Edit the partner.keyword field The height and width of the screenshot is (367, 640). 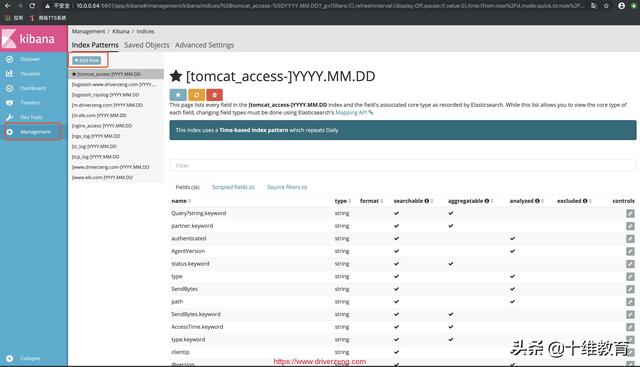(630, 226)
